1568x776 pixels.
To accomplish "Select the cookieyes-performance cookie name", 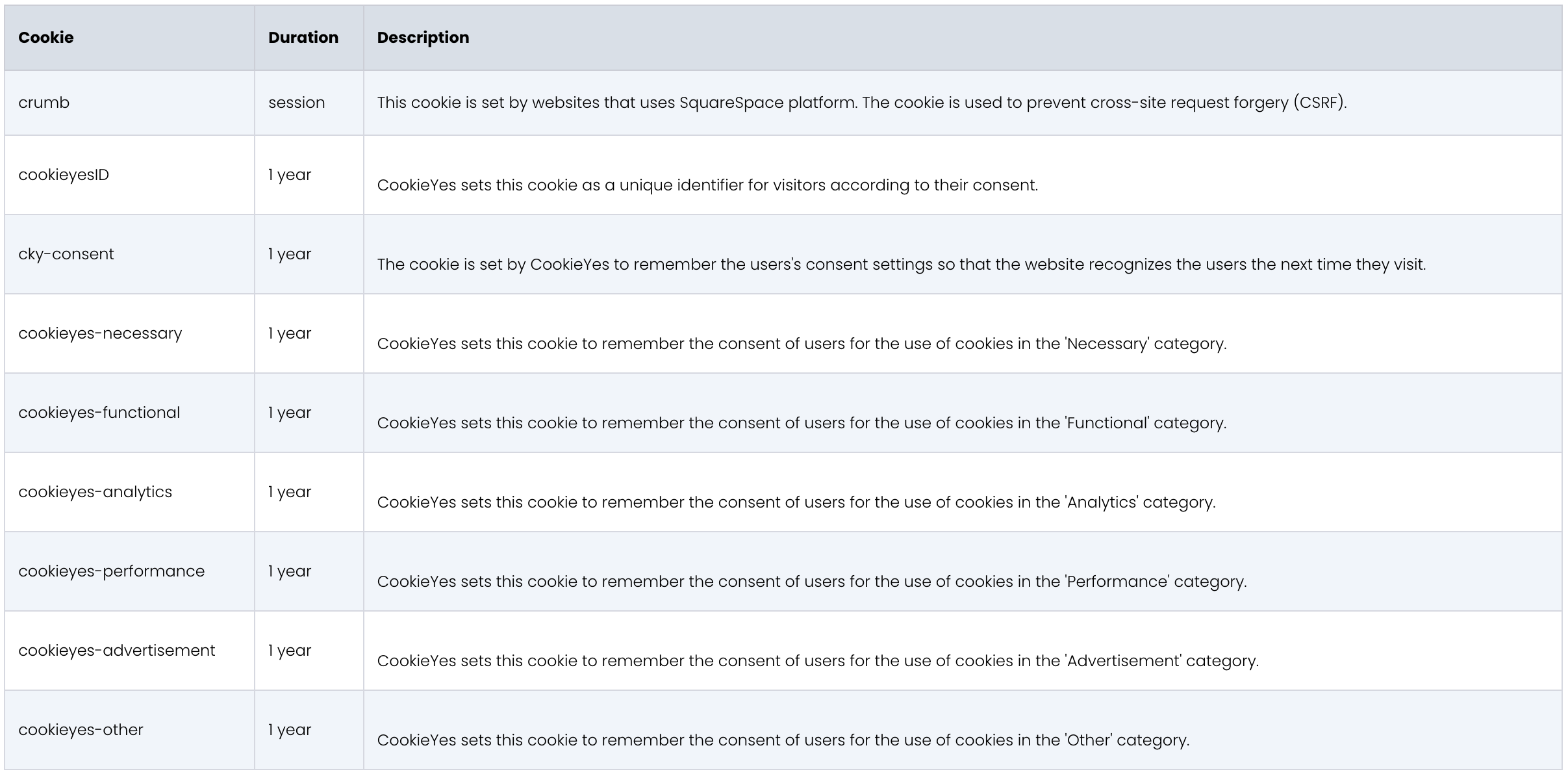I will coord(112,571).
